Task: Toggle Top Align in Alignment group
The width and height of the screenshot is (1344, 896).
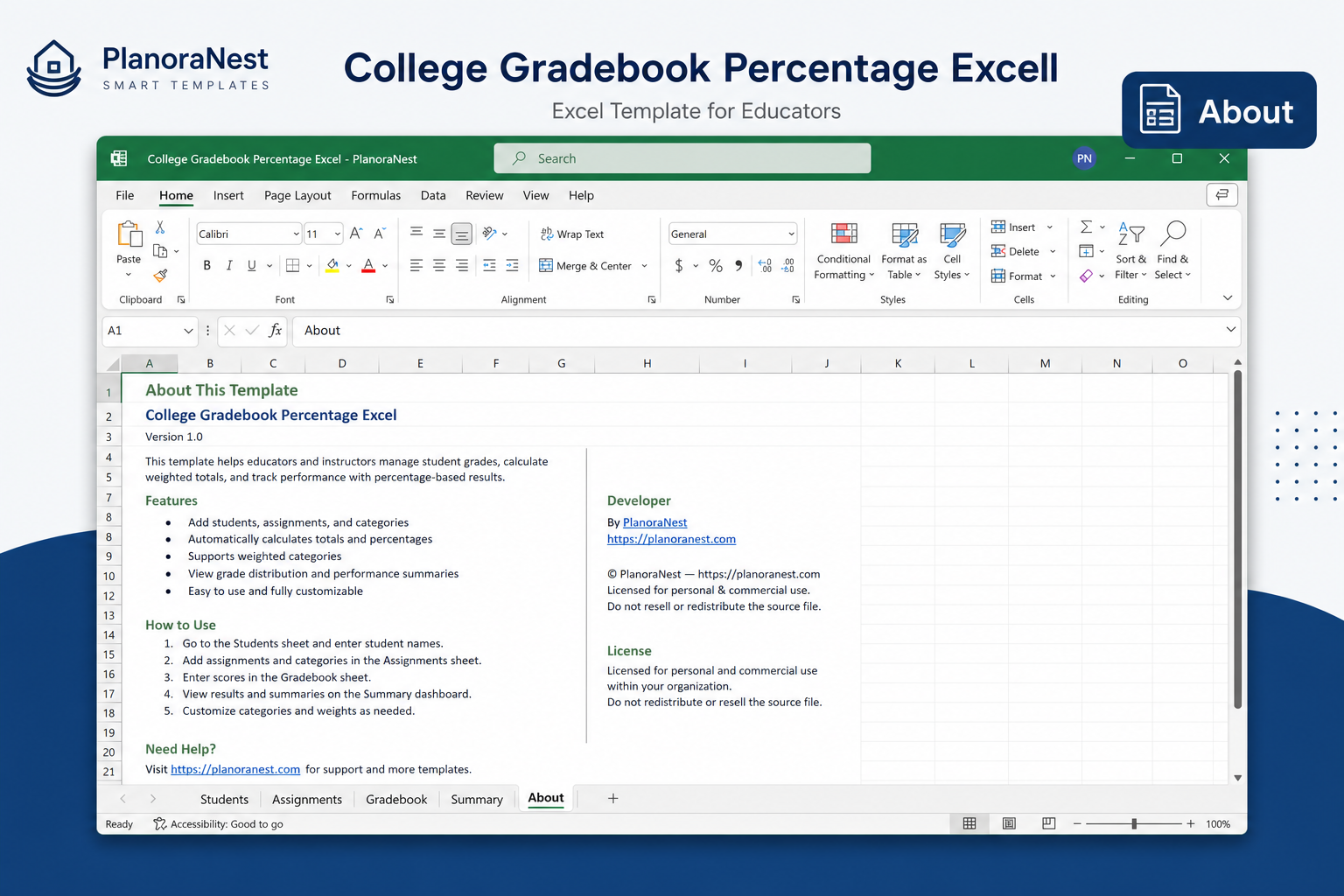Action: click(x=416, y=233)
